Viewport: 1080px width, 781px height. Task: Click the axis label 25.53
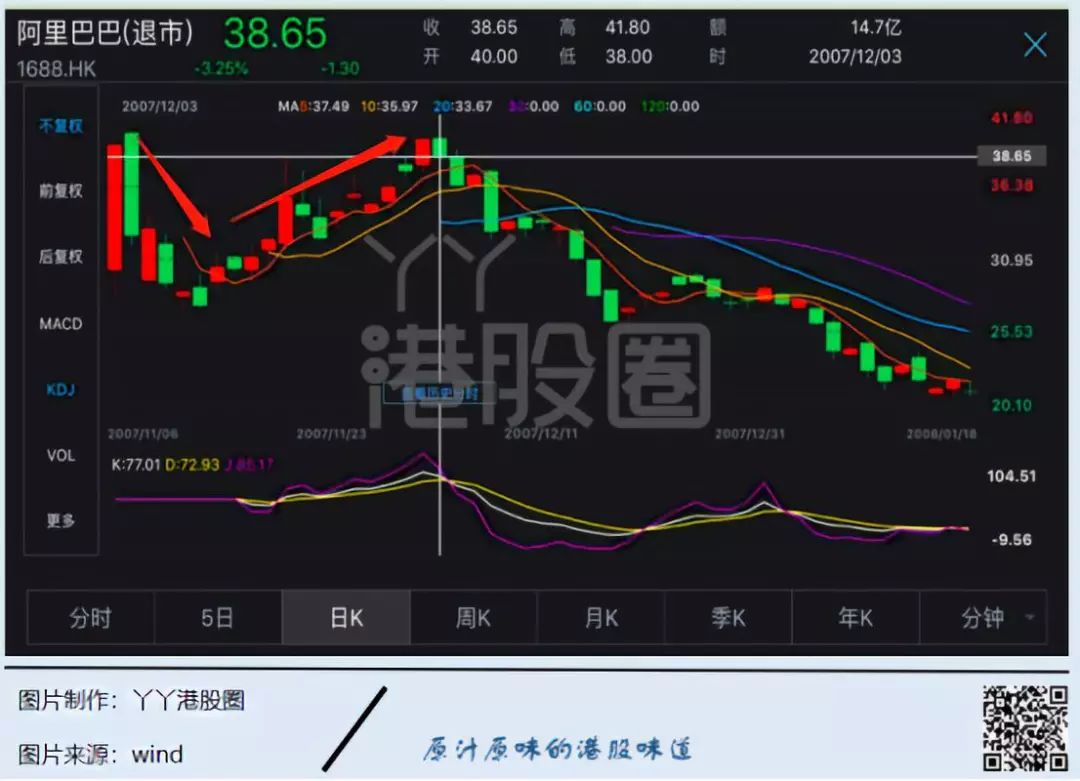1011,332
